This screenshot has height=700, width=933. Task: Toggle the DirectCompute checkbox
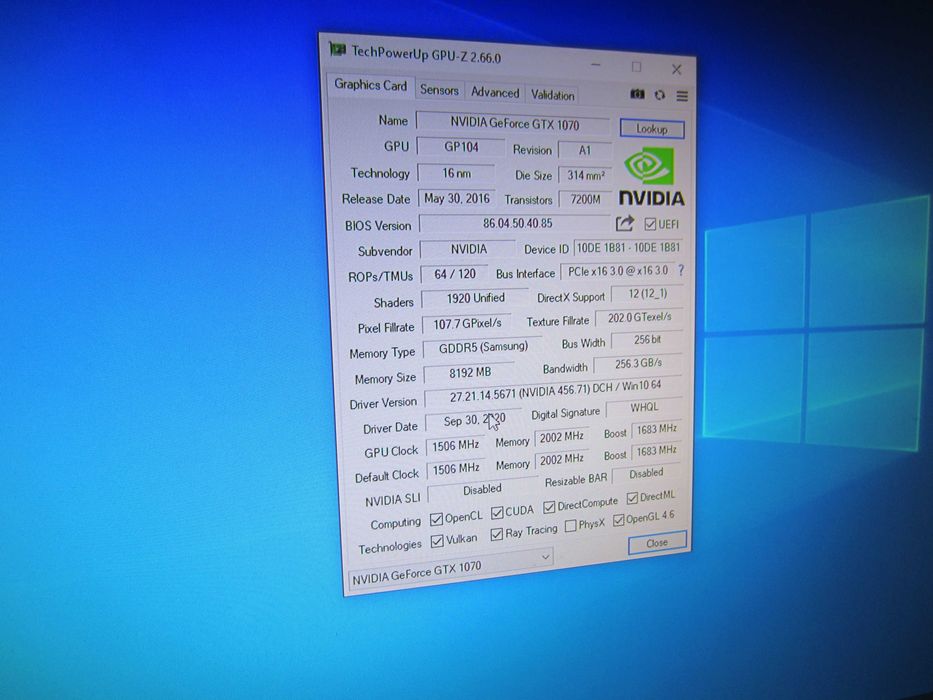pyautogui.click(x=549, y=507)
